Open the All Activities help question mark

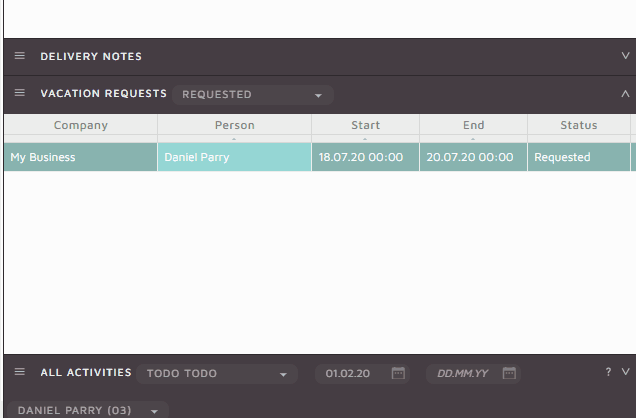608,372
